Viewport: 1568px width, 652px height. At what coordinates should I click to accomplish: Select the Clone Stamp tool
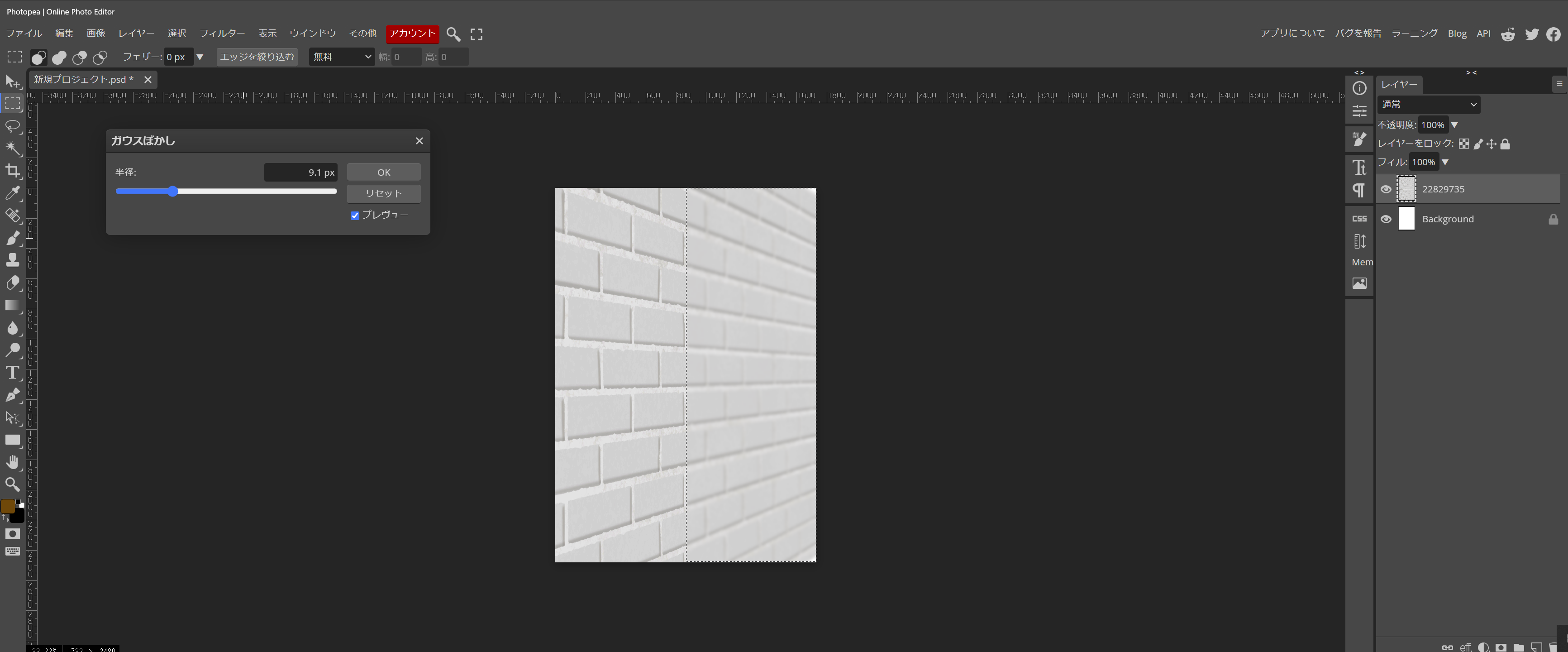12,260
